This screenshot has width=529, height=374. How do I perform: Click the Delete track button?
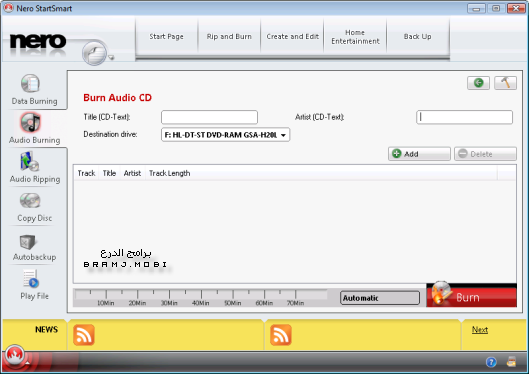(485, 154)
